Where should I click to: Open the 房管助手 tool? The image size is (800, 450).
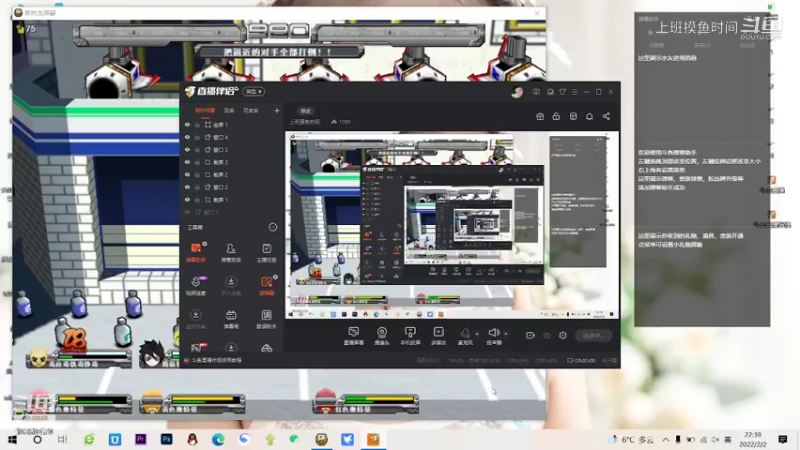coord(231,252)
